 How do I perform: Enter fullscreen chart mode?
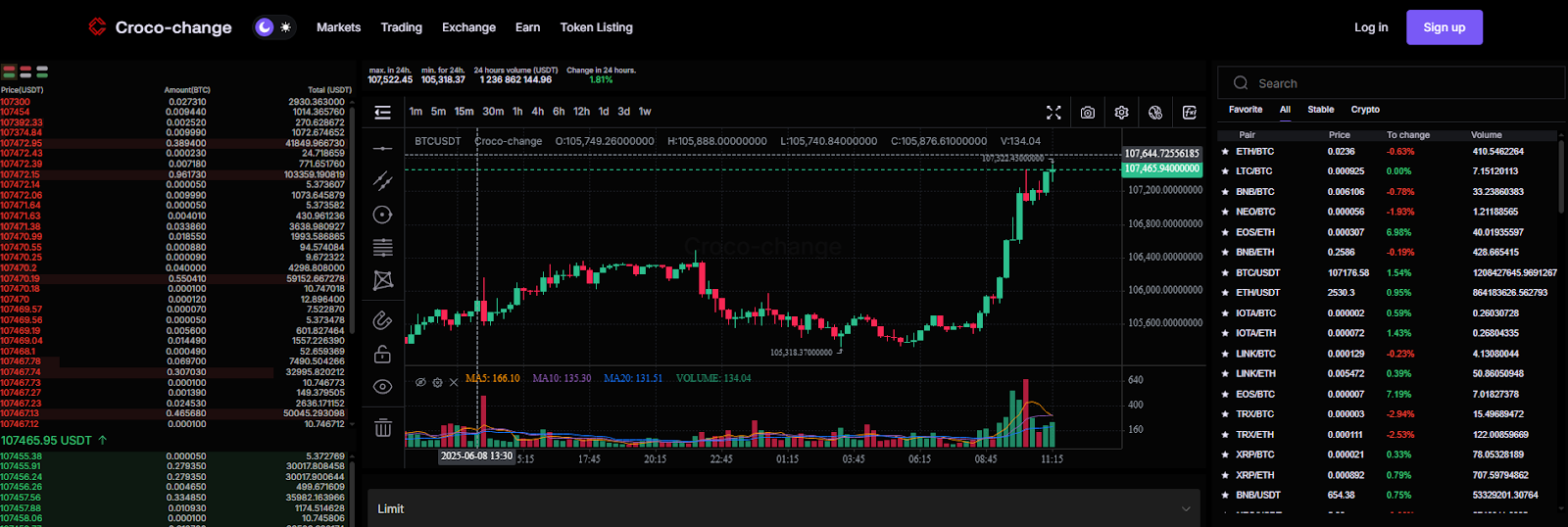(1053, 113)
